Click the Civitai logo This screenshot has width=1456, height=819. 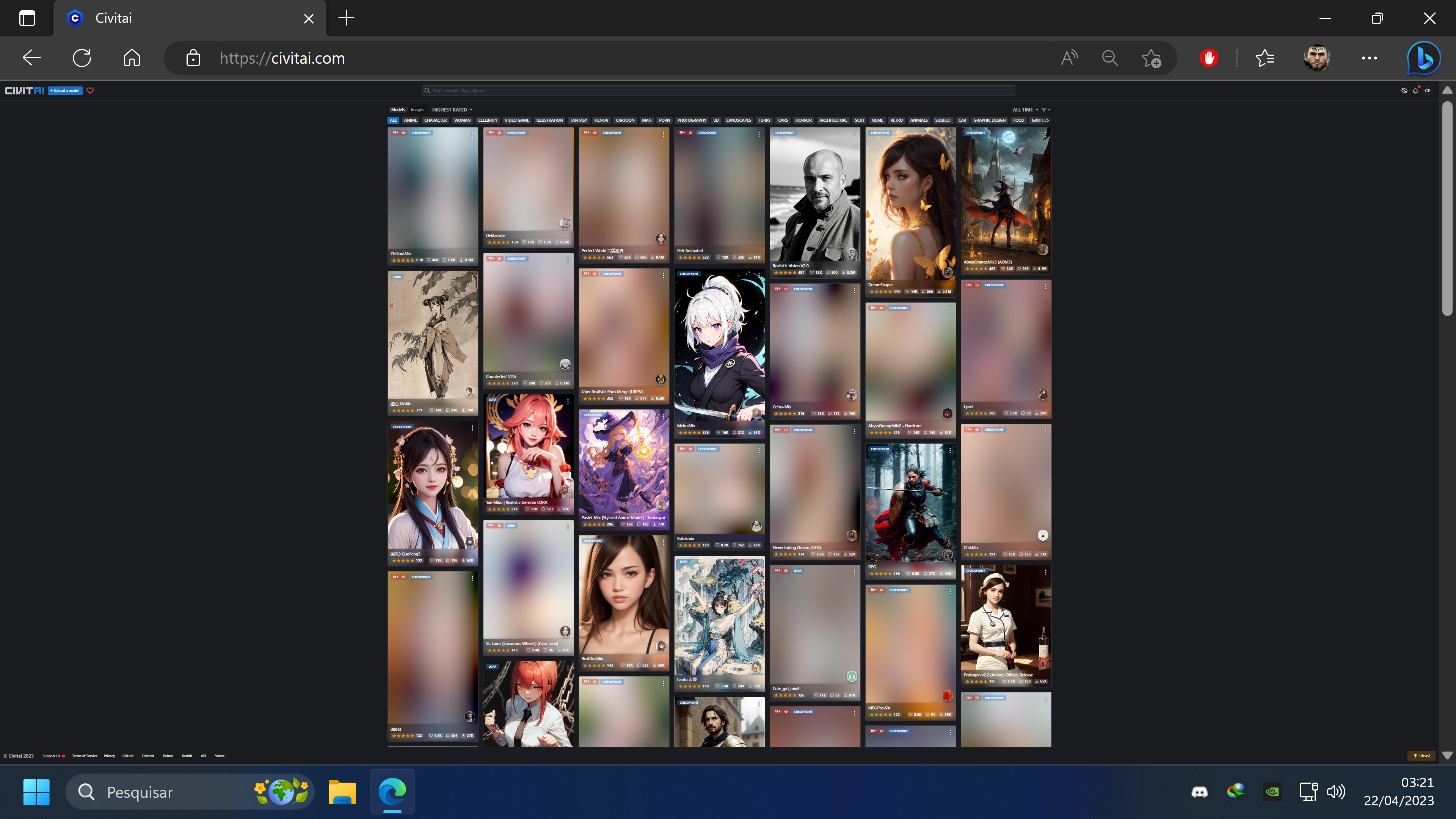24,91
